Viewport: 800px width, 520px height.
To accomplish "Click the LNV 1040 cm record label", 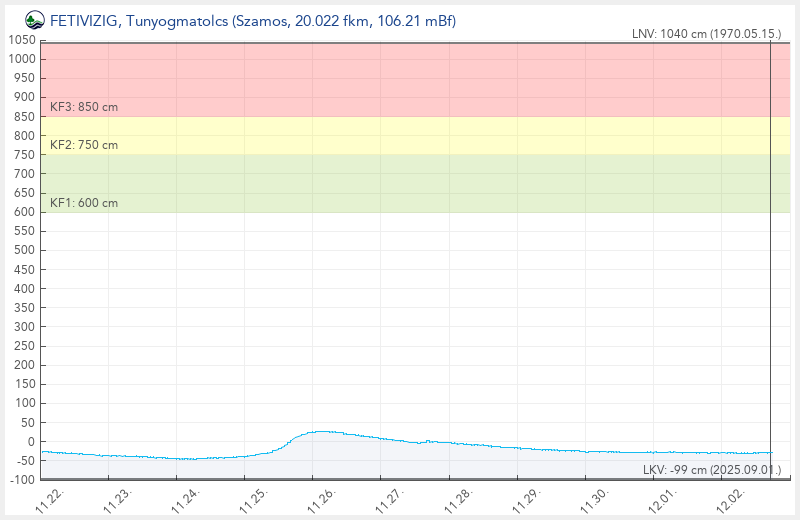I will click(706, 34).
